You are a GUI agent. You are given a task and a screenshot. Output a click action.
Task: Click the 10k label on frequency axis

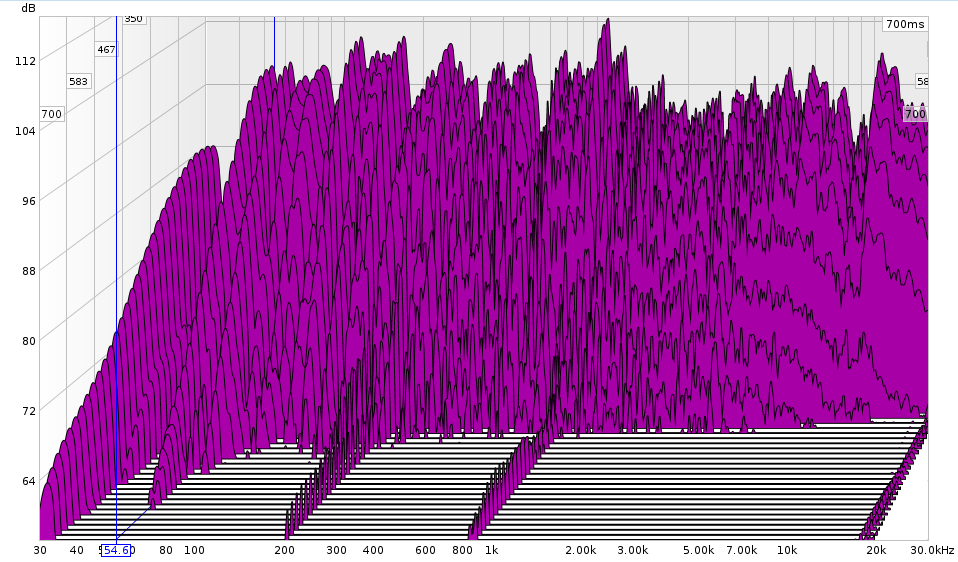(787, 550)
